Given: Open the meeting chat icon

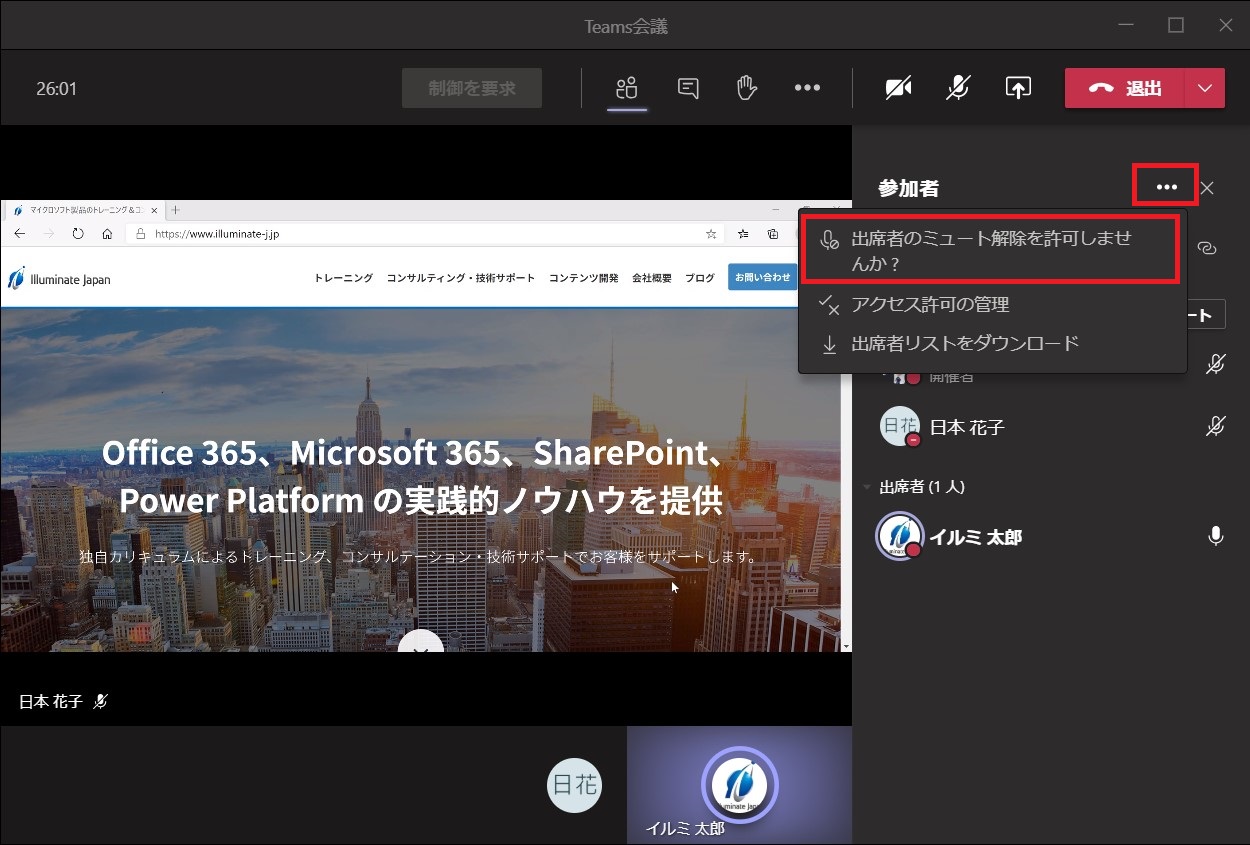Looking at the screenshot, I should 688,88.
